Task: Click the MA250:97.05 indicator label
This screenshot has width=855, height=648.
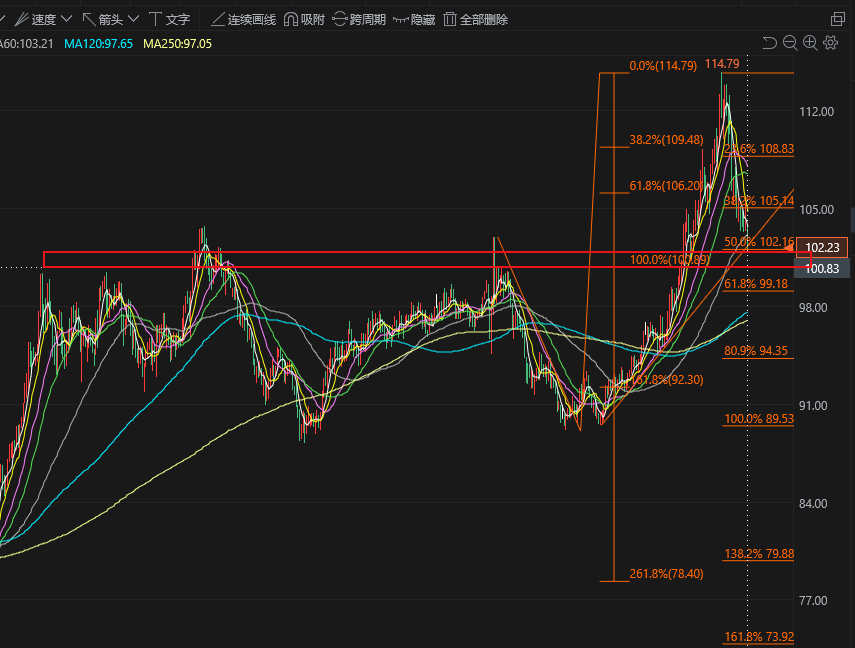Action: (177, 44)
